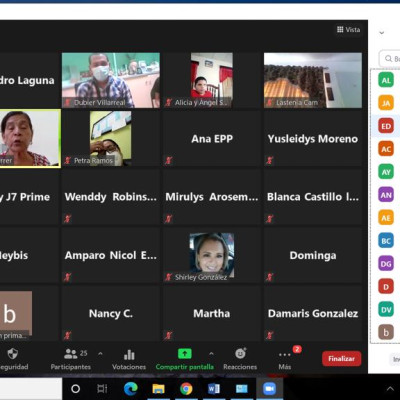Open the Más three-dots menu
The image size is (400, 400).
pos(285,355)
